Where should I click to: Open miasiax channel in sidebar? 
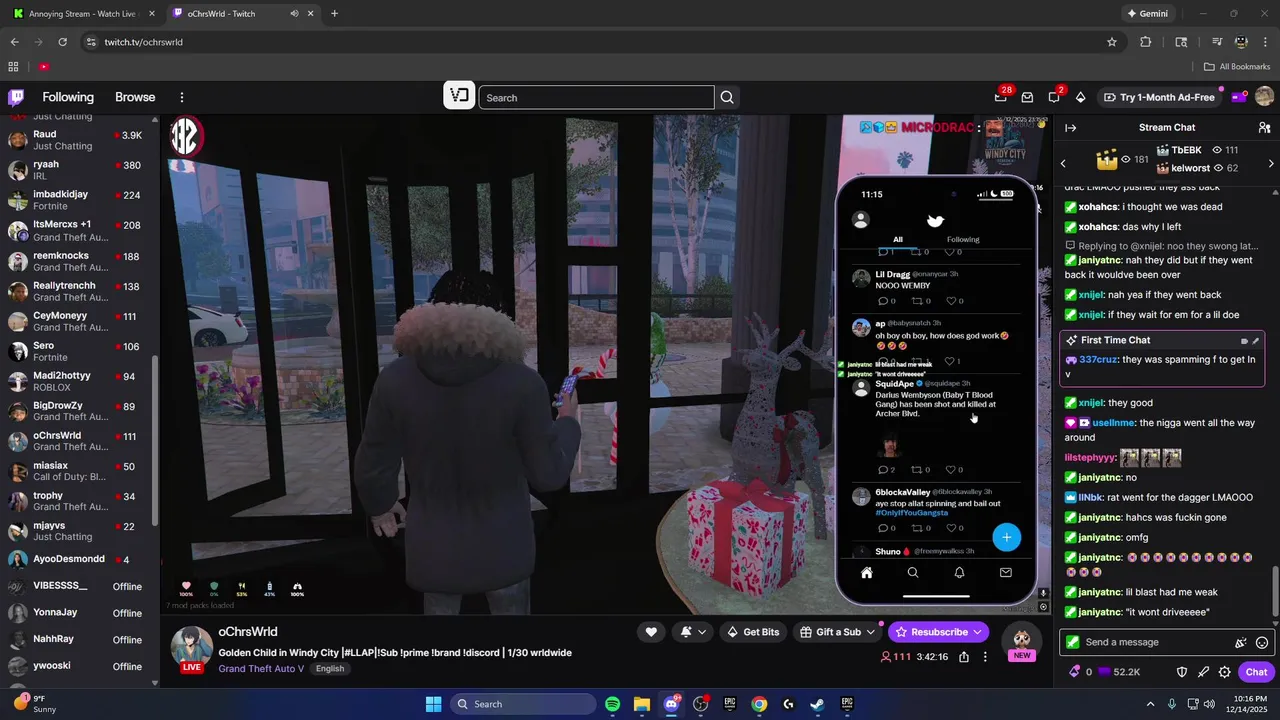coord(80,471)
